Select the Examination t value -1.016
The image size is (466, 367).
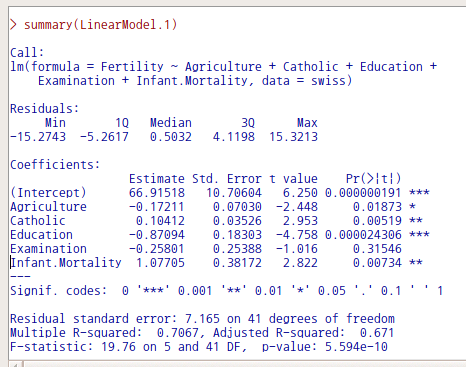(297, 249)
